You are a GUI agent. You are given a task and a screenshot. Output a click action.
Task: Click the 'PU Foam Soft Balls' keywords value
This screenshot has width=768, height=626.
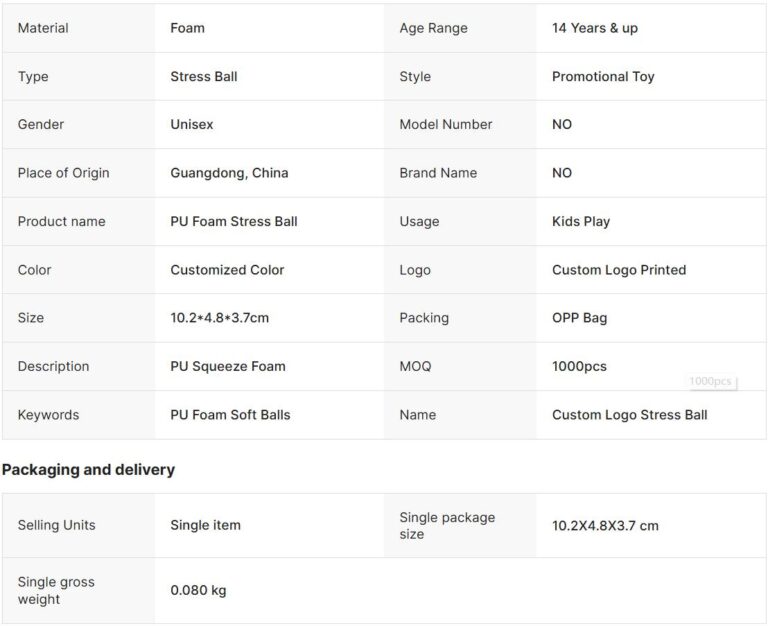coord(230,415)
